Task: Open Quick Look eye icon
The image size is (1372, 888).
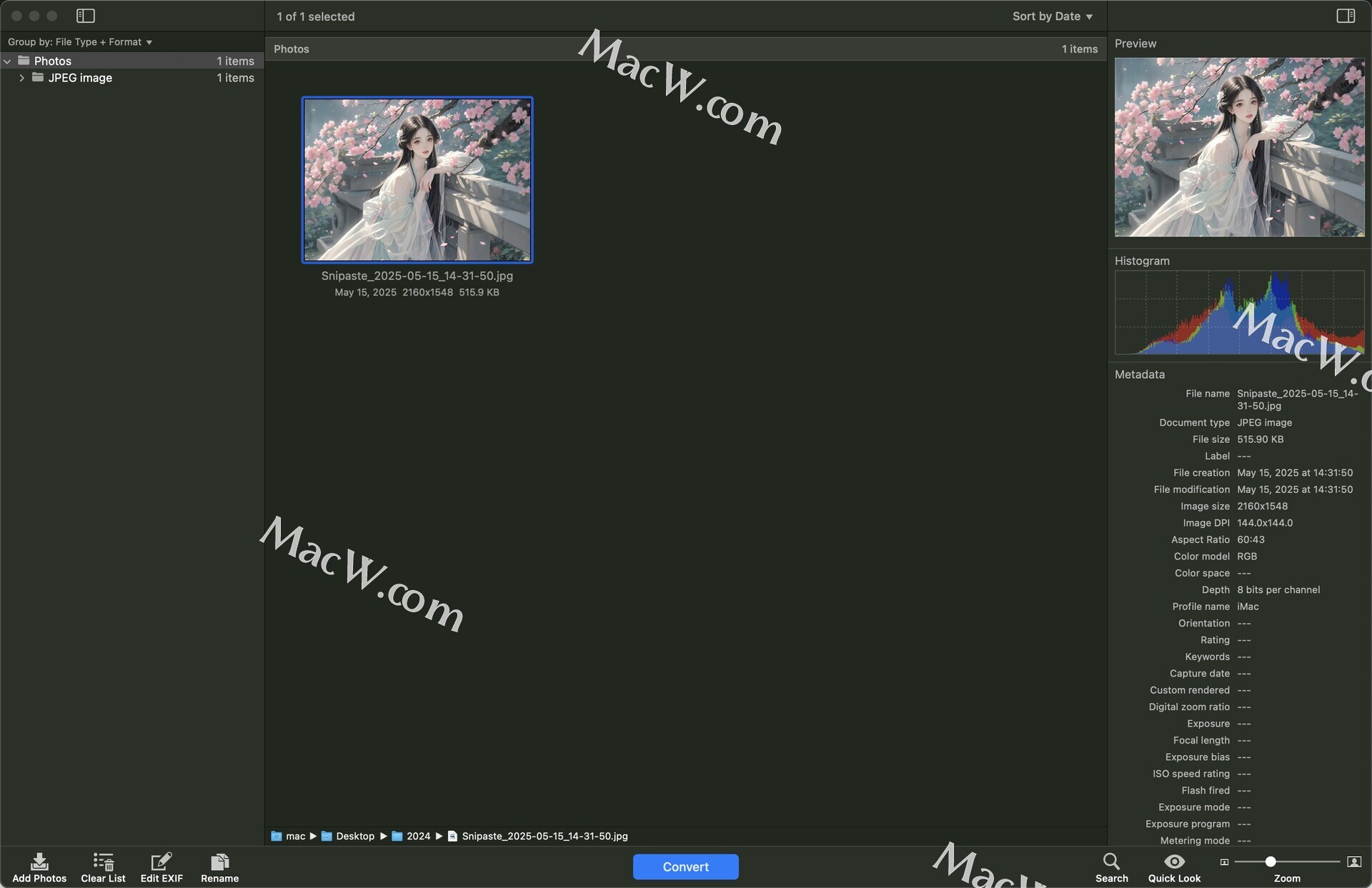Action: [x=1174, y=861]
